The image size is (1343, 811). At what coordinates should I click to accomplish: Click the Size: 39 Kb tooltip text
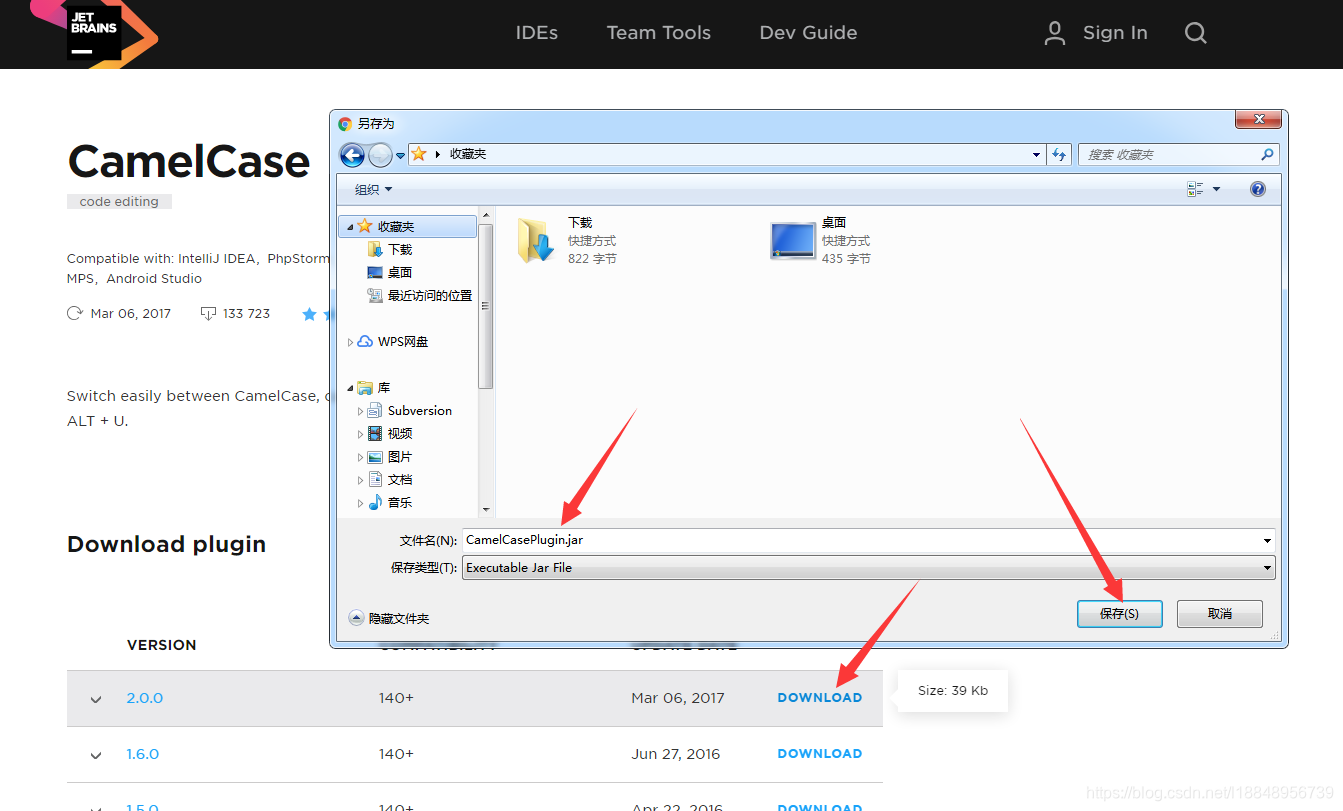pos(953,690)
